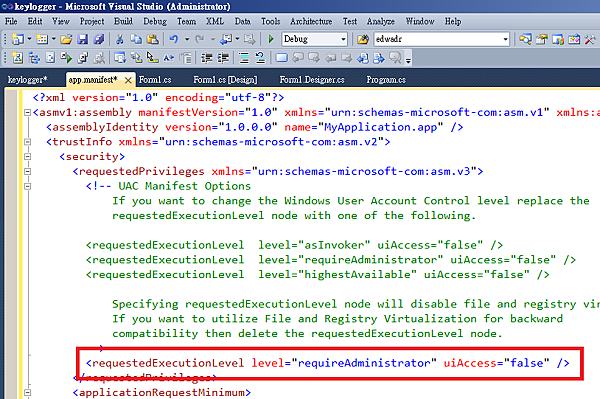Click the Decrease Indent icon
600x399 pixels.
207,58
